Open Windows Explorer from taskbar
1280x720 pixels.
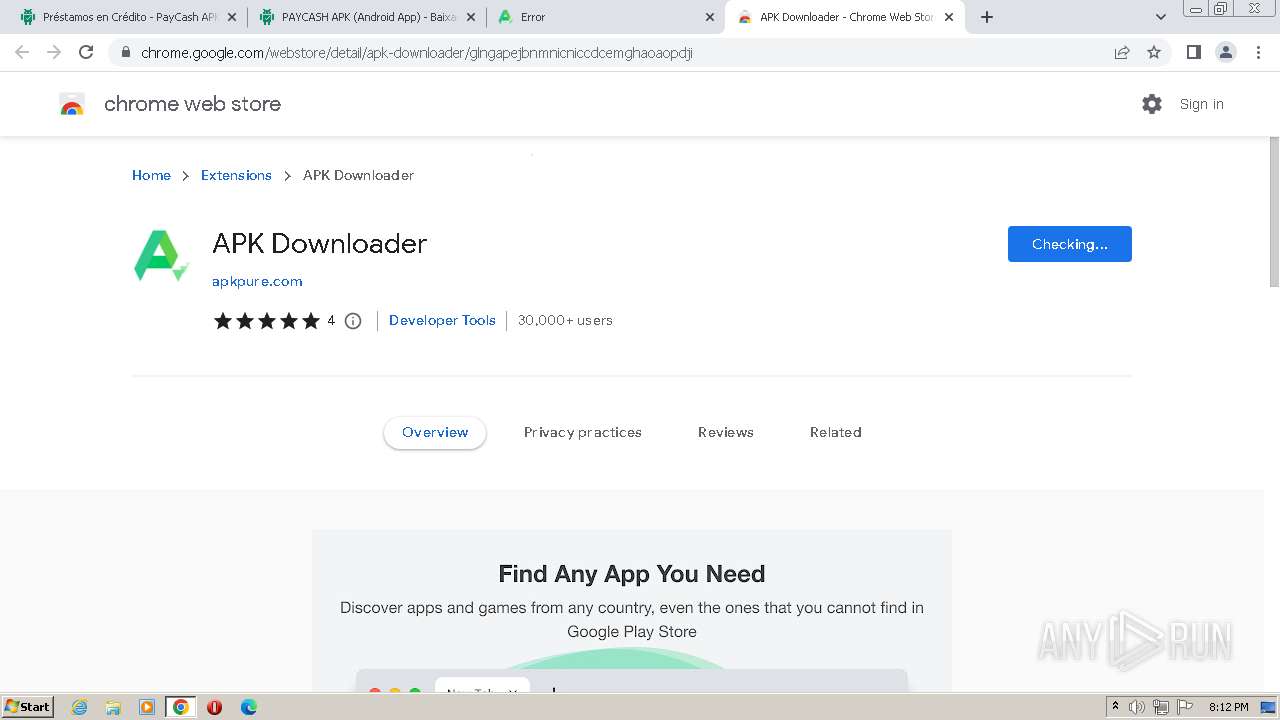[x=113, y=707]
